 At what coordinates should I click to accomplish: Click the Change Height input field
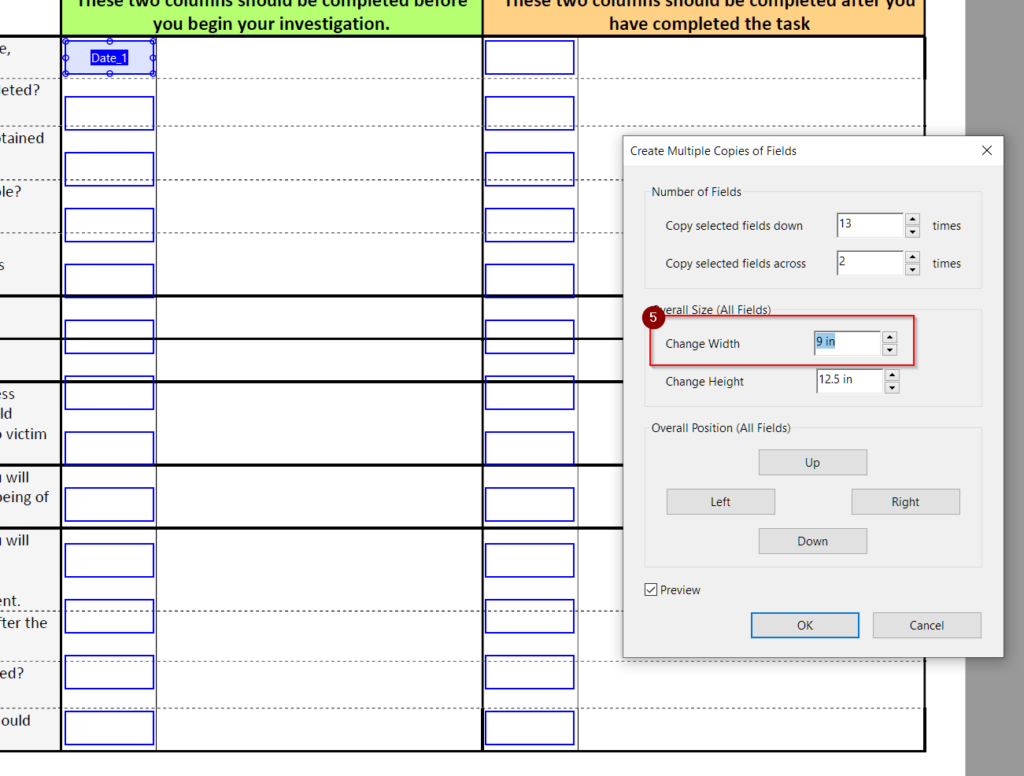849,381
